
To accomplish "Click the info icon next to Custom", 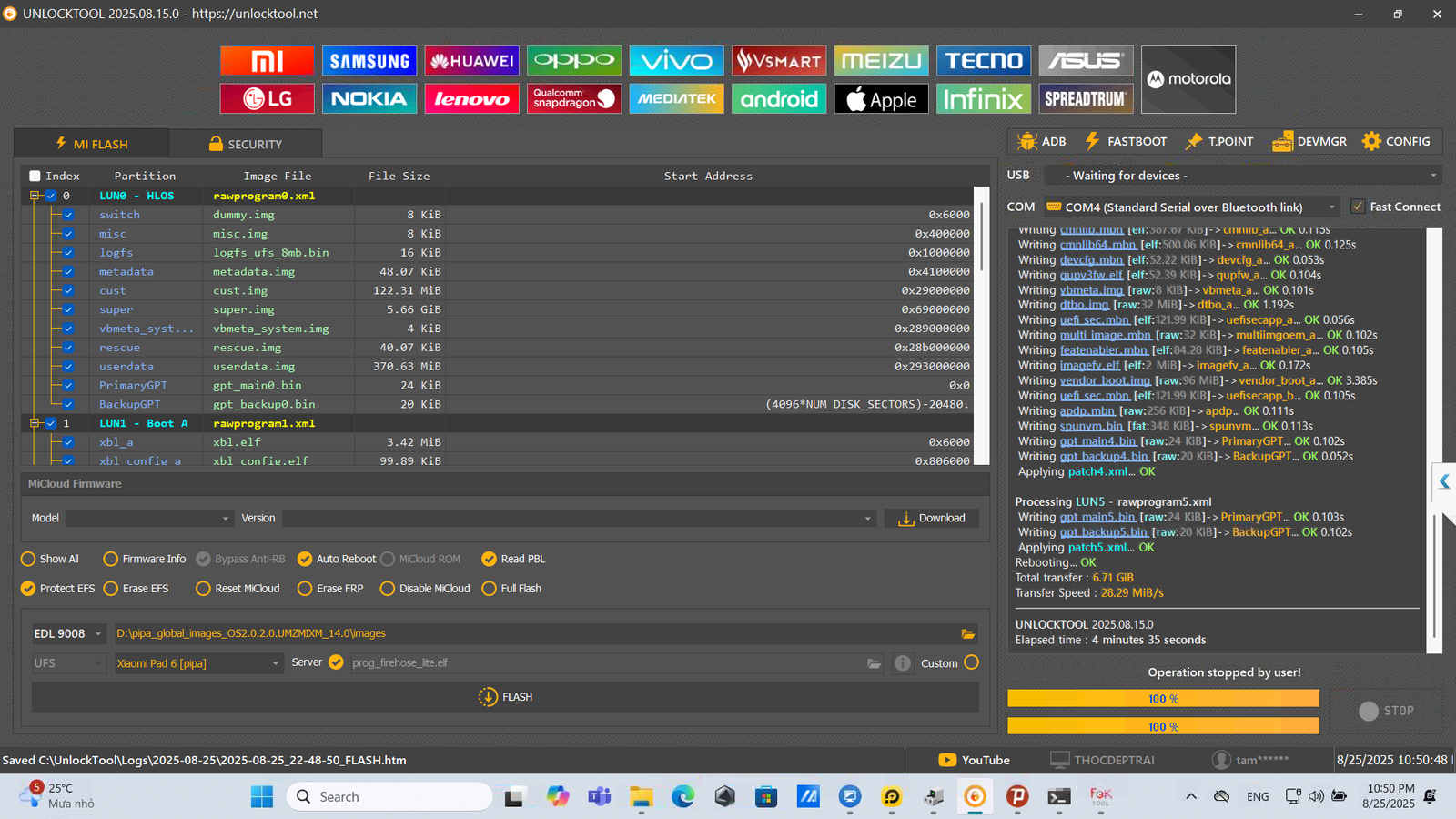I will point(903,663).
